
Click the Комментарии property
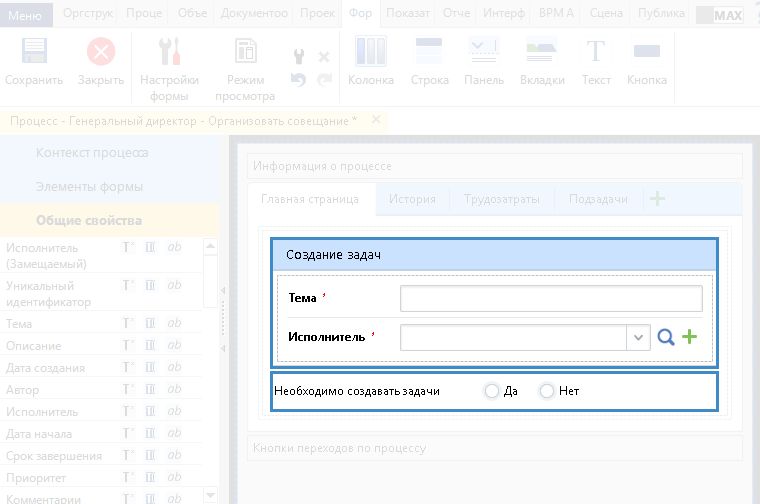43,499
